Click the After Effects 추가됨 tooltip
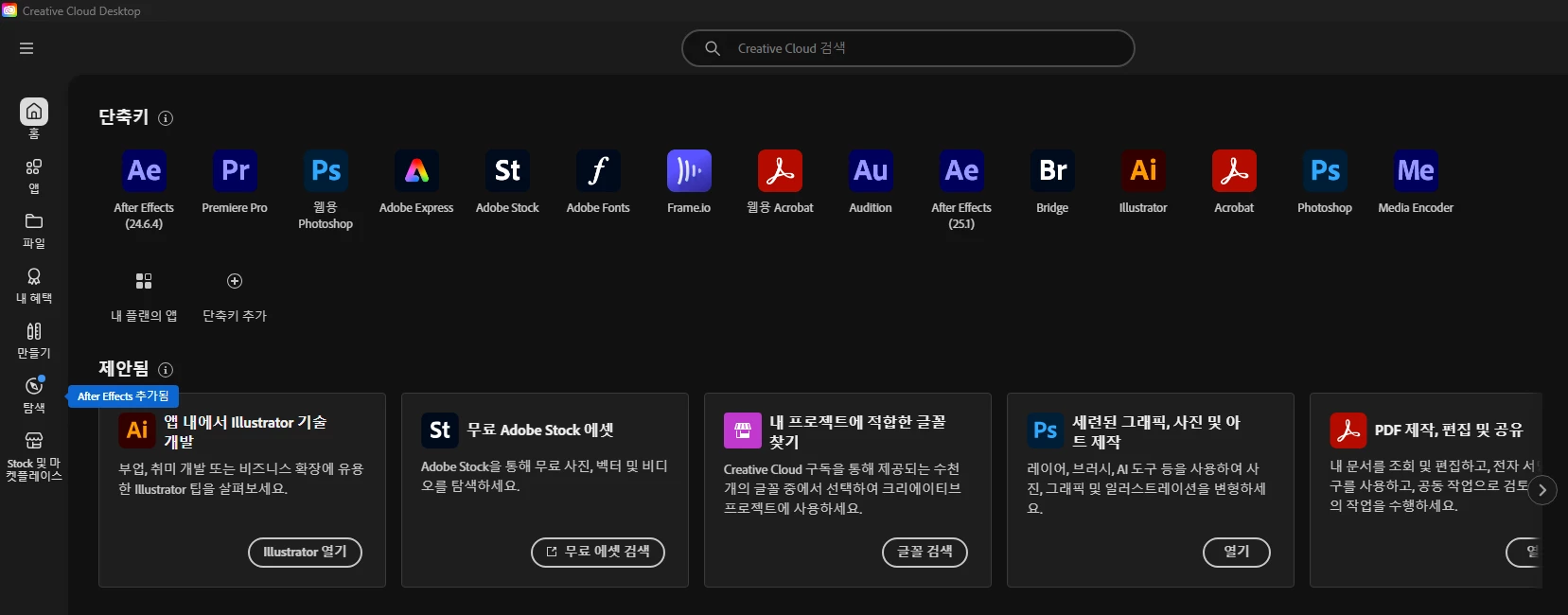The width and height of the screenshot is (1568, 615). click(123, 396)
